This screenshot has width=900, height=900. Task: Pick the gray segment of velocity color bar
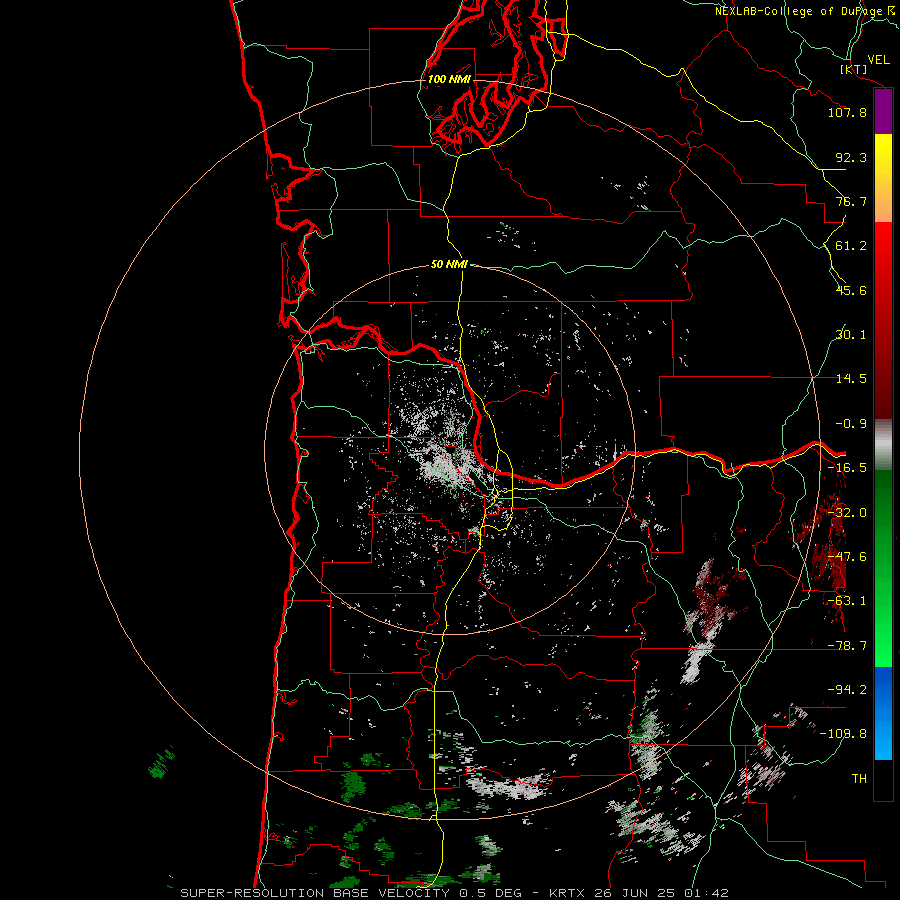click(x=883, y=445)
